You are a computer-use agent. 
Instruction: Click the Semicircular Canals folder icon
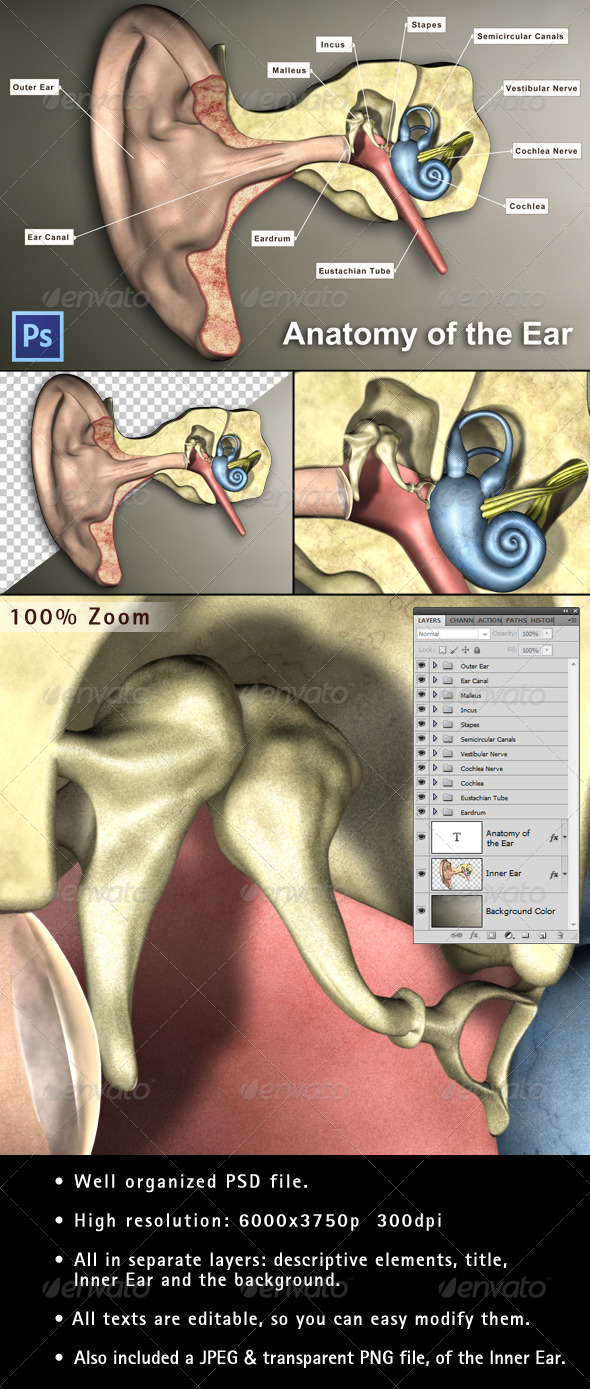pos(447,739)
